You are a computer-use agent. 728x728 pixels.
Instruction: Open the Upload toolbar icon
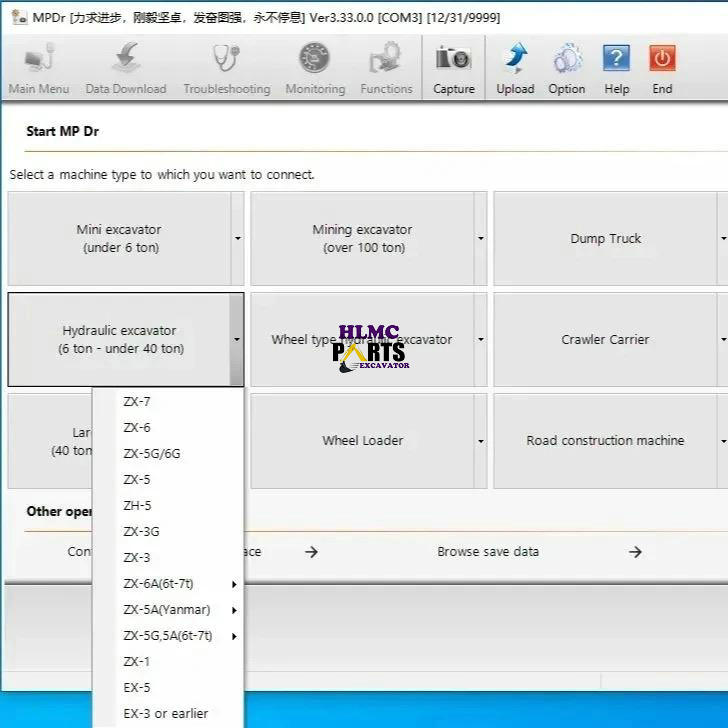coord(515,60)
